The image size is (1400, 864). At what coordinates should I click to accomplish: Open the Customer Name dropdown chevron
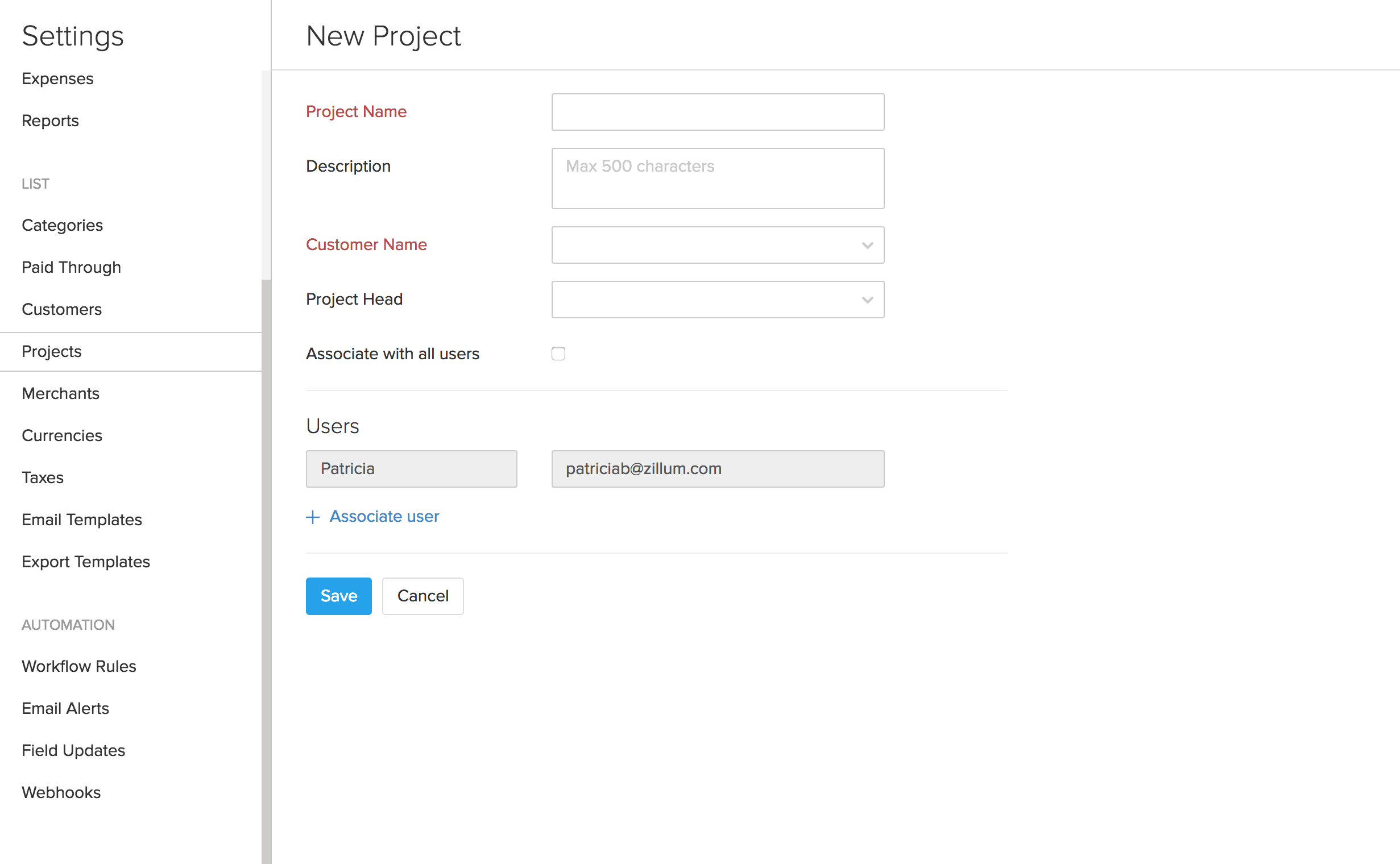pos(867,244)
